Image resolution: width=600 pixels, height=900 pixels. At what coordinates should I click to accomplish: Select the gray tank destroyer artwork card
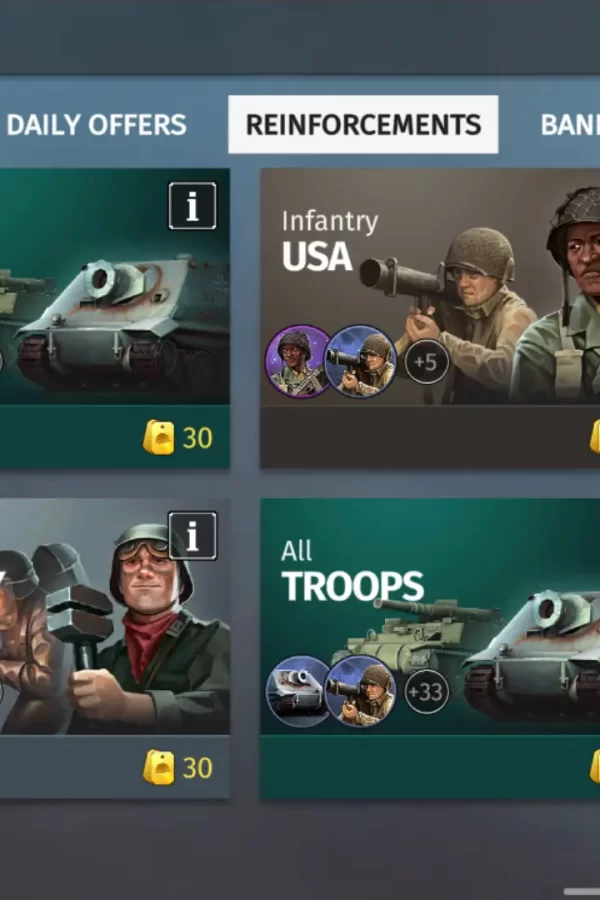[115, 287]
